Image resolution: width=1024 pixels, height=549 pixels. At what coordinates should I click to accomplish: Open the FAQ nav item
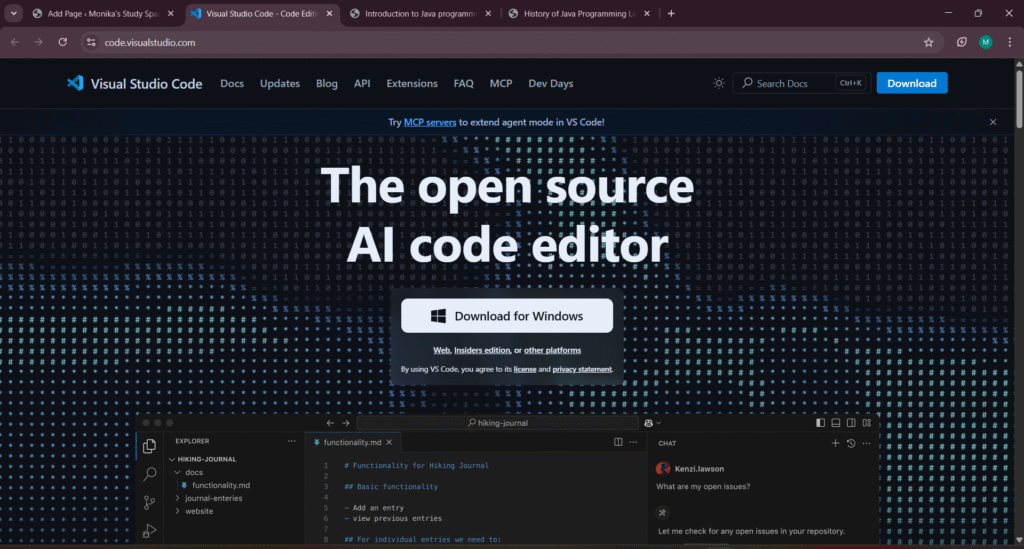point(464,84)
